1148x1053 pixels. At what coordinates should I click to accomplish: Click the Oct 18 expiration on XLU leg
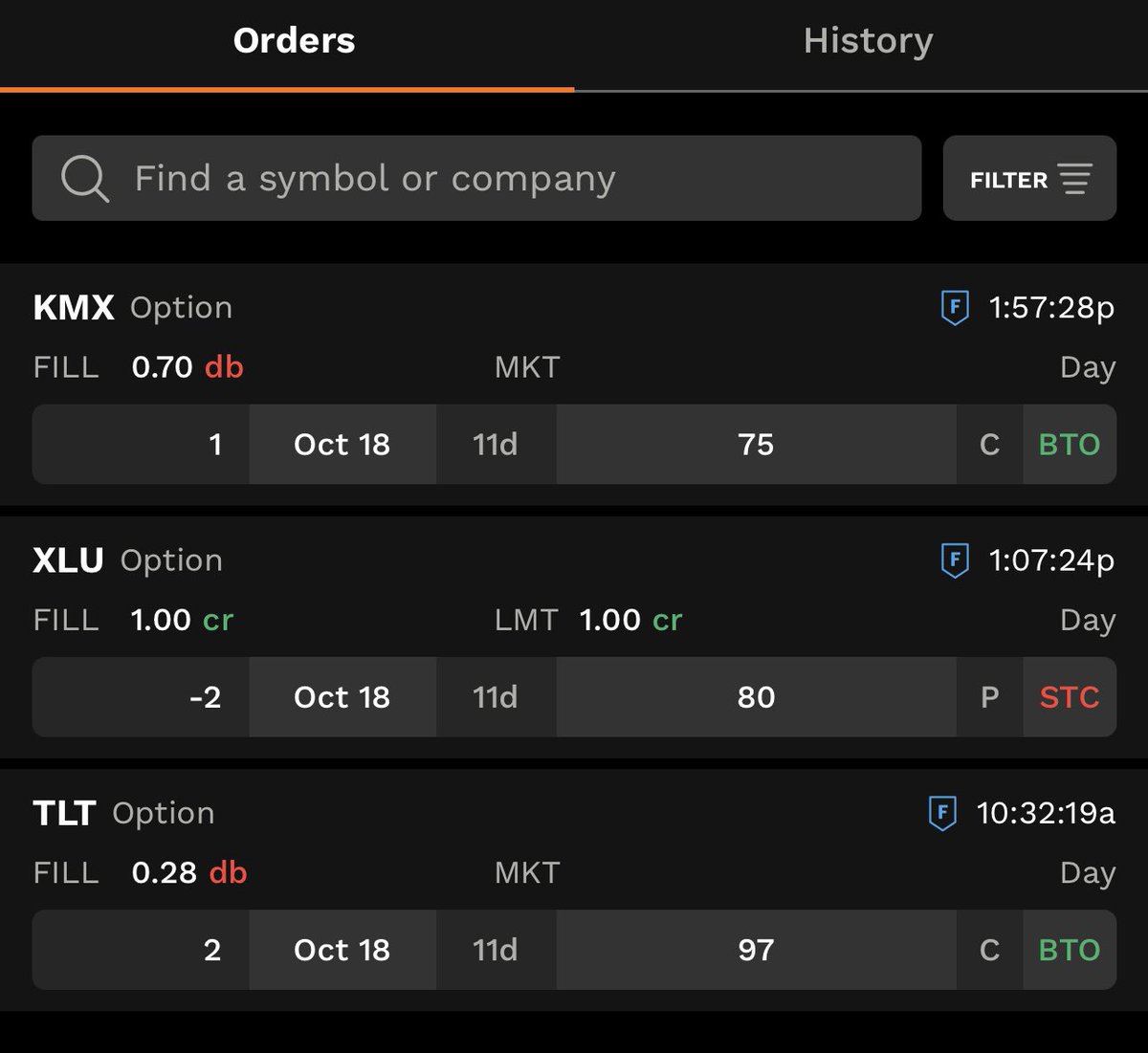pos(342,697)
